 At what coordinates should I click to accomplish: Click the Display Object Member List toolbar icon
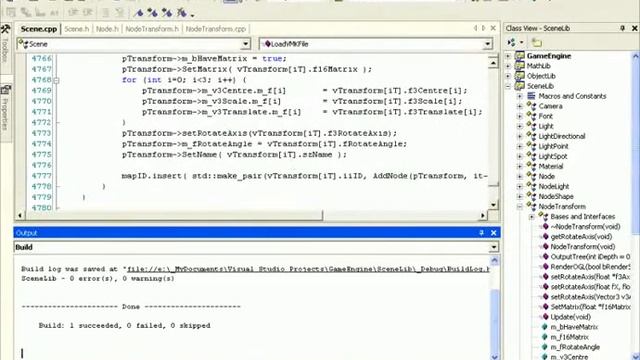pos(11,13)
